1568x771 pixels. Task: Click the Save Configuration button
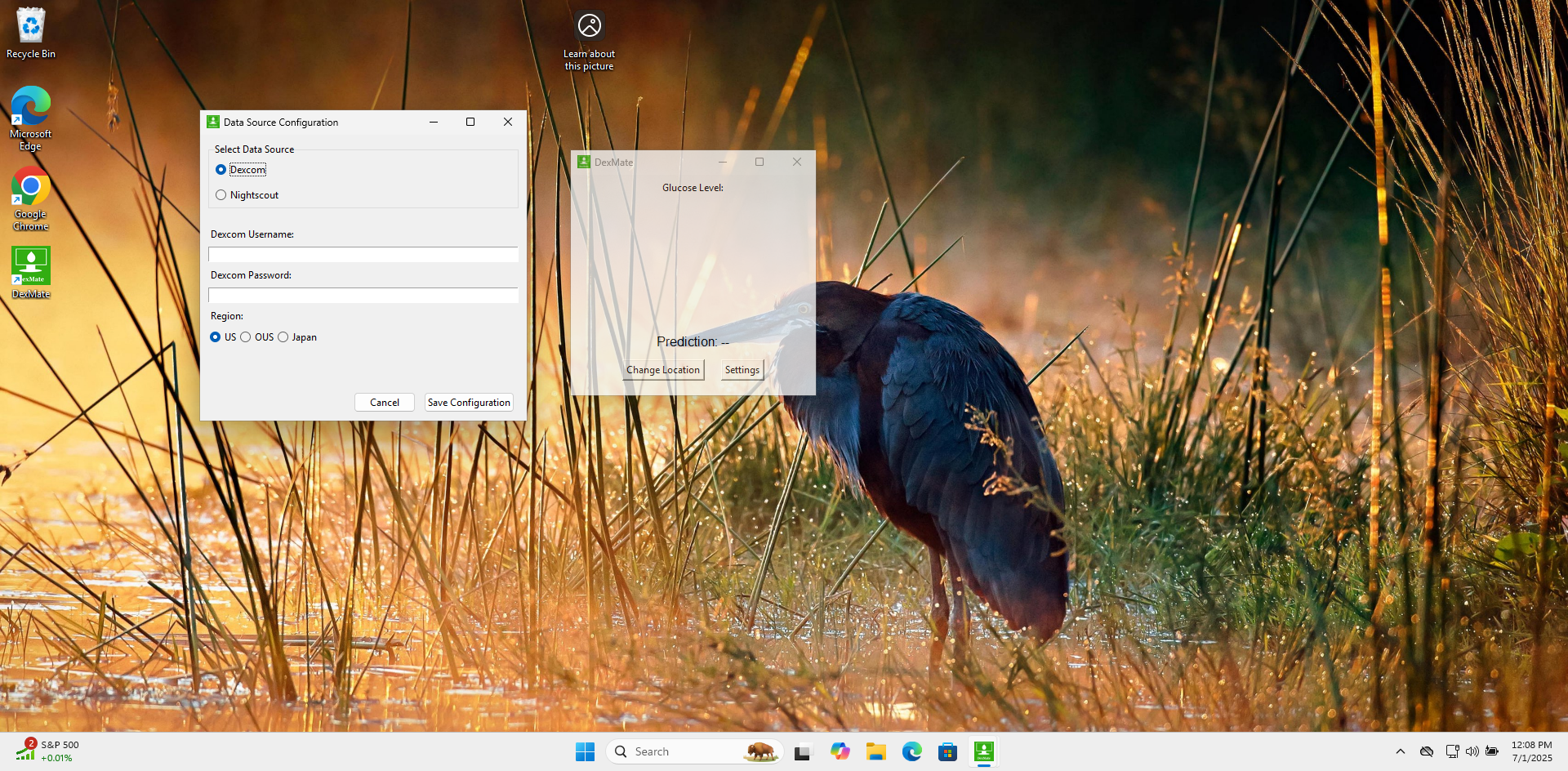pyautogui.click(x=469, y=403)
